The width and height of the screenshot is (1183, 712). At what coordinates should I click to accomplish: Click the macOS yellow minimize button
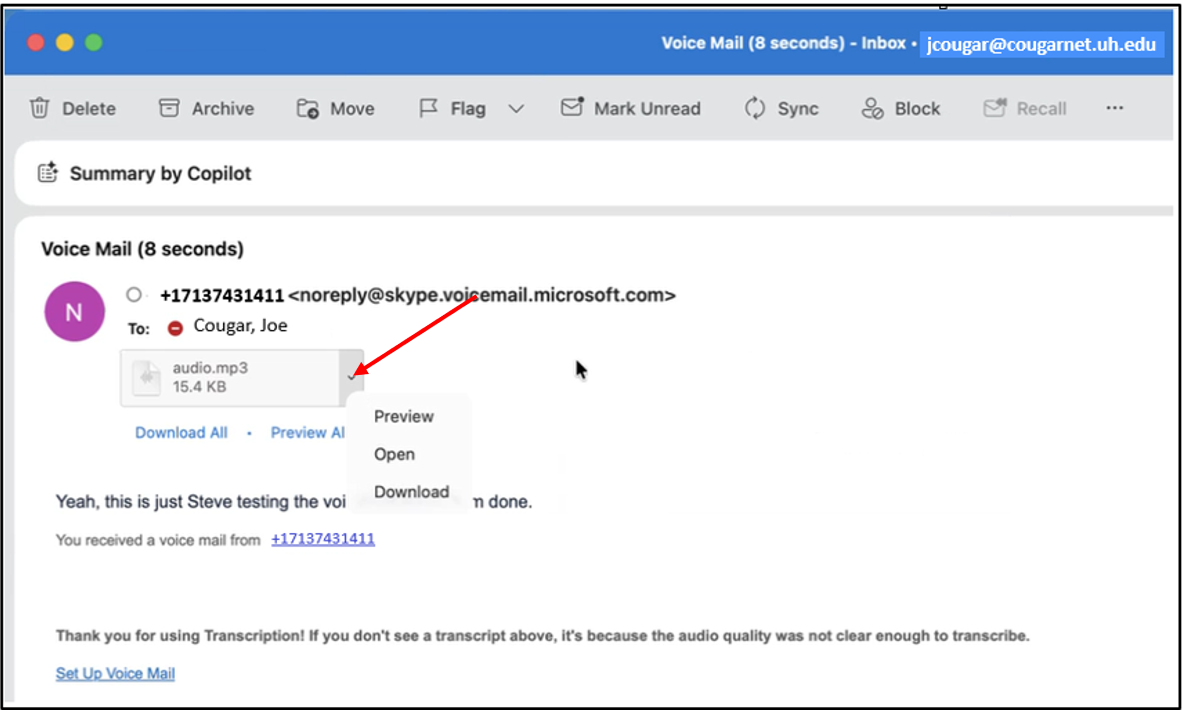pyautogui.click(x=65, y=42)
